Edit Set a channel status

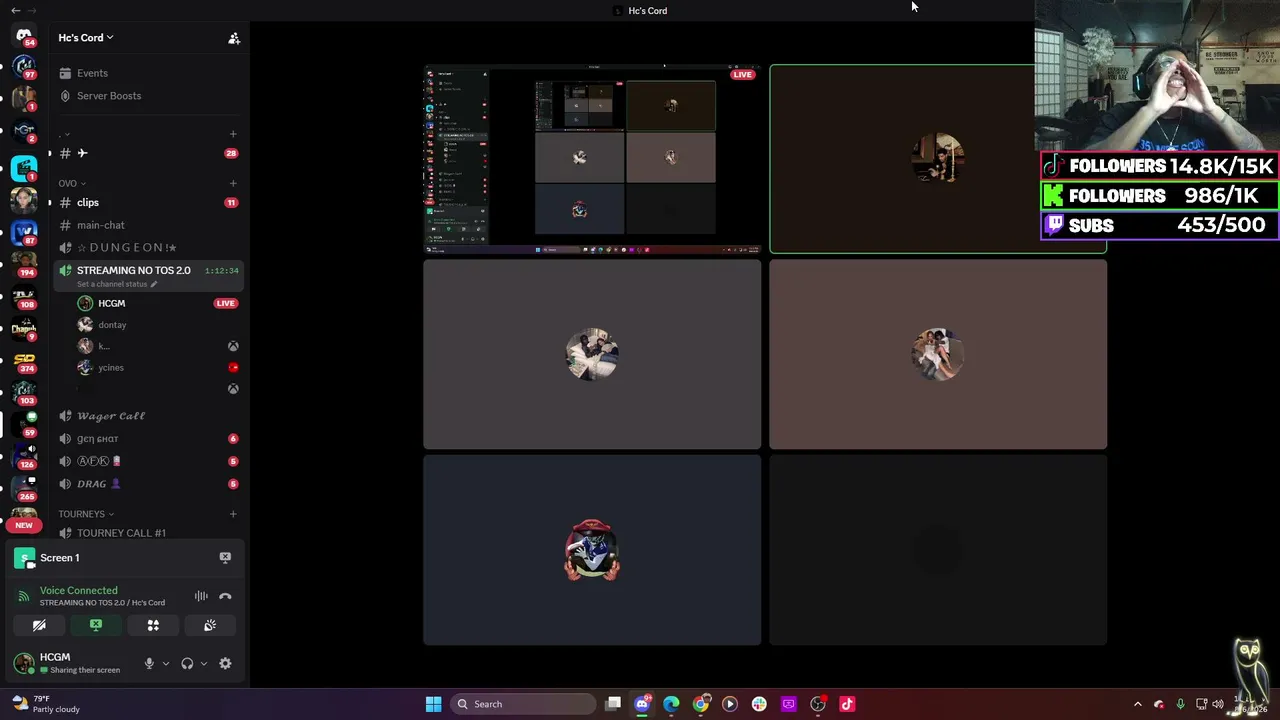[117, 284]
